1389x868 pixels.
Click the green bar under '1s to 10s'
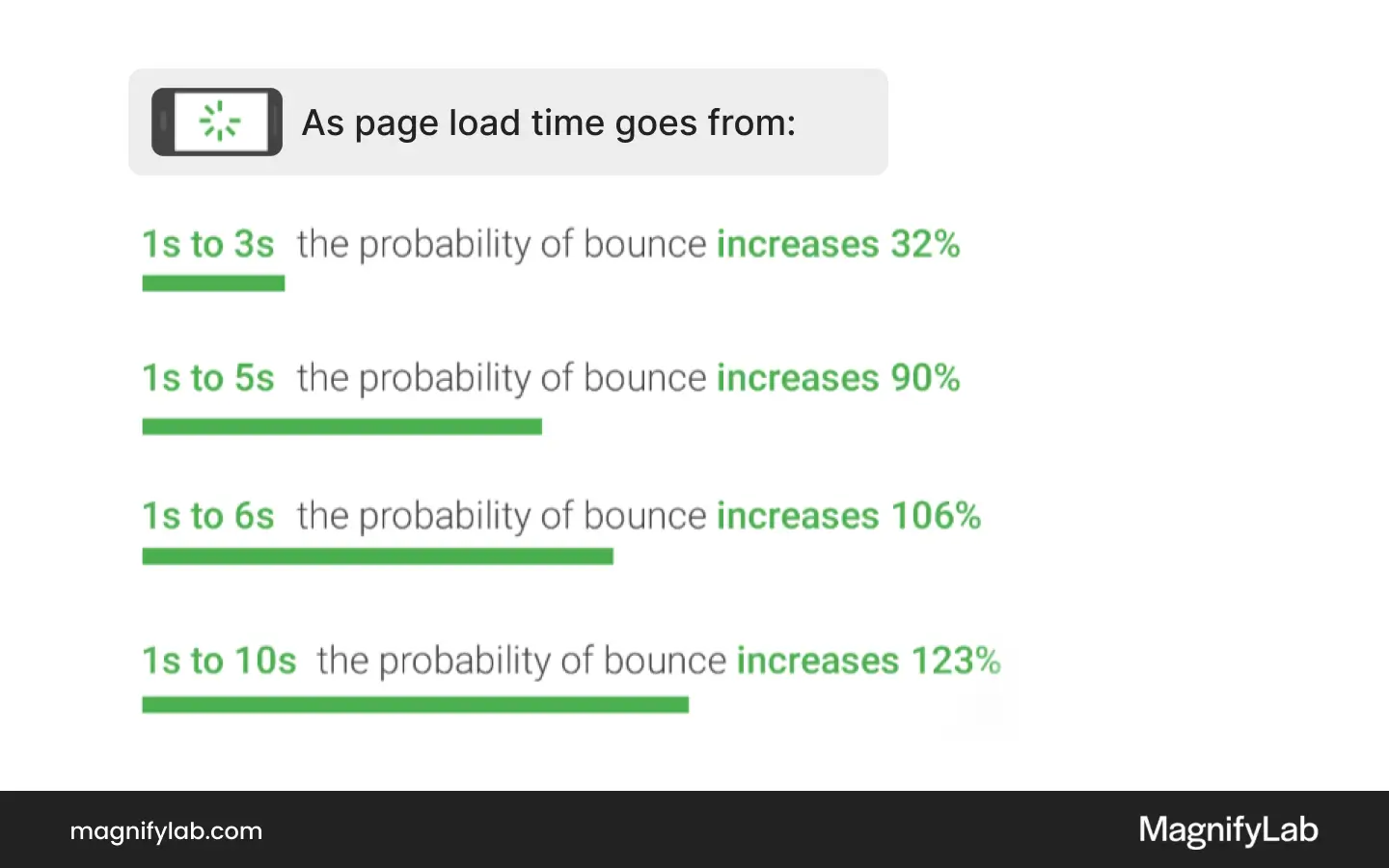(x=415, y=705)
